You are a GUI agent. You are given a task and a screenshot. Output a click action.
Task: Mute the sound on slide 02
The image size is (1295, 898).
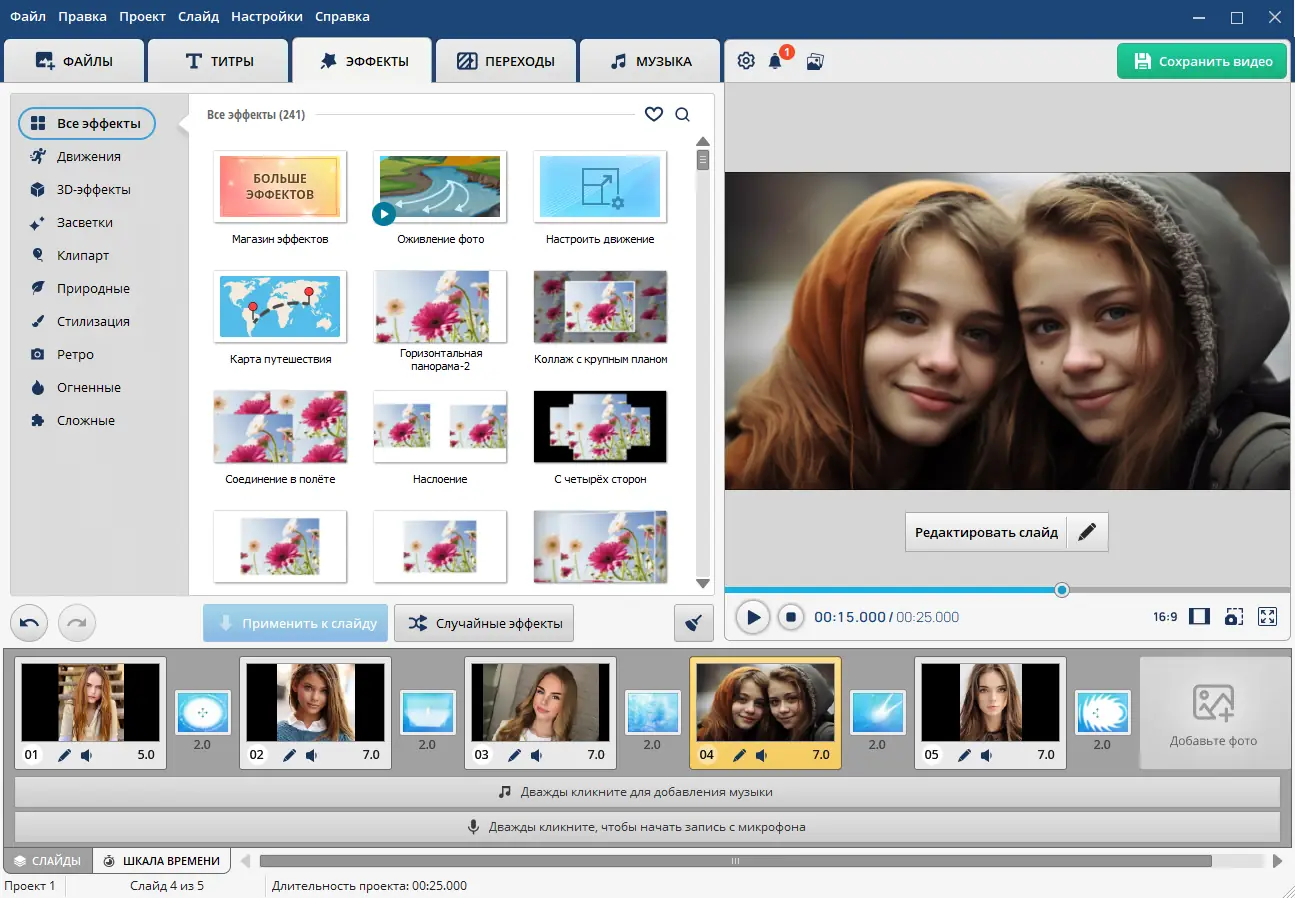click(312, 755)
